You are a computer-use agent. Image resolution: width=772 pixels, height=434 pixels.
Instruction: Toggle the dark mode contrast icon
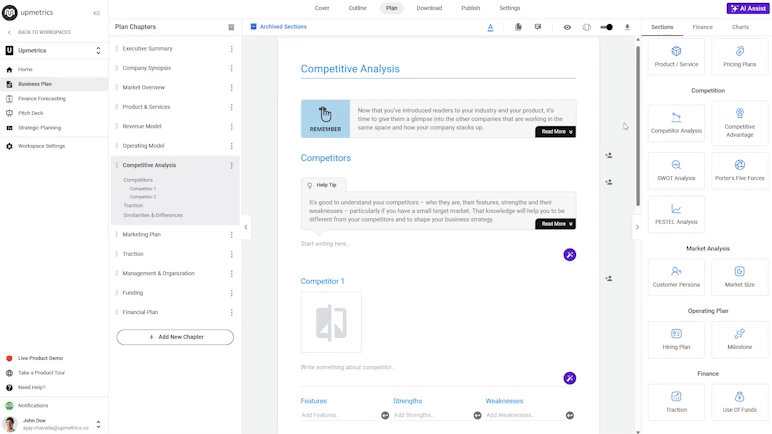586,27
